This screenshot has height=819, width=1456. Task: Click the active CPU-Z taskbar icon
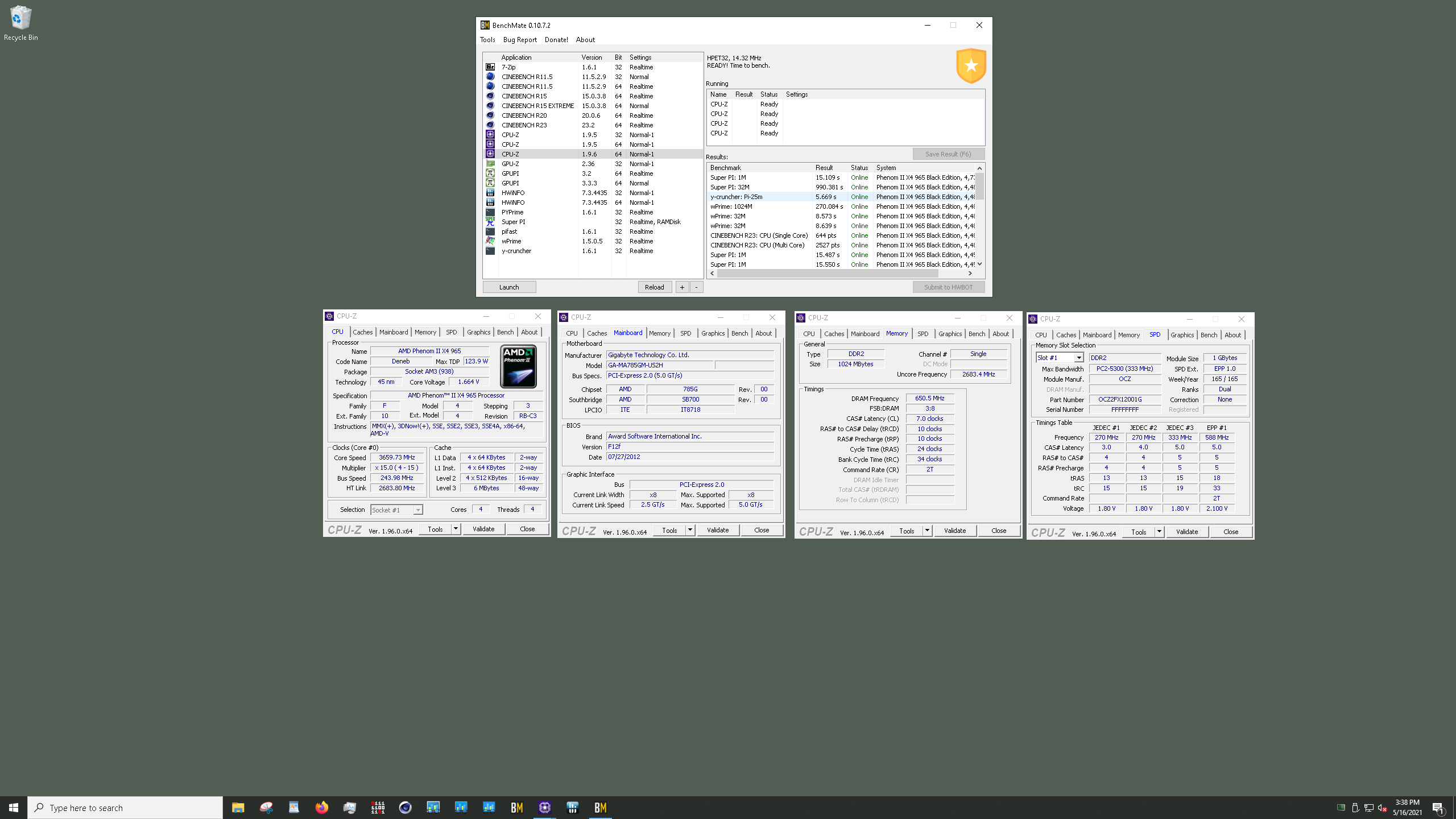pyautogui.click(x=544, y=808)
